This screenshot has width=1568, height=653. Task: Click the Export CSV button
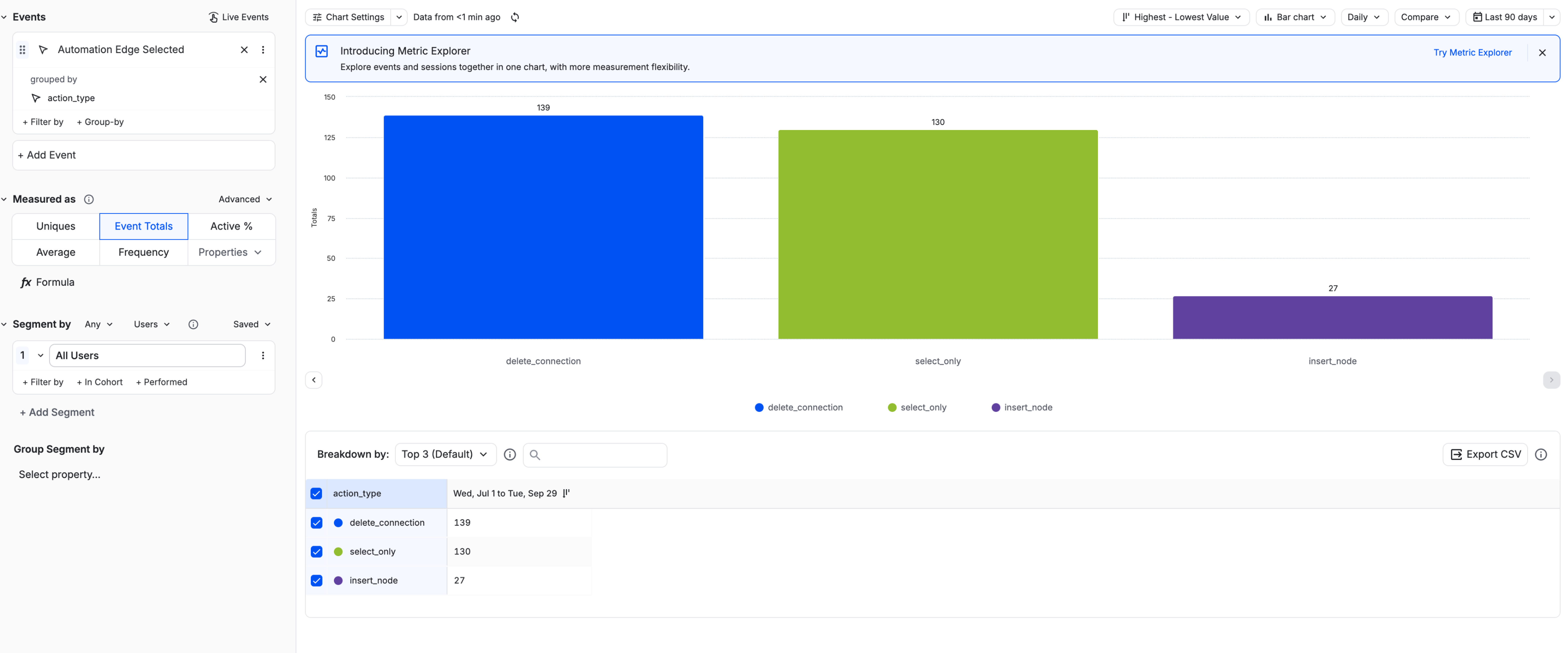(x=1485, y=455)
